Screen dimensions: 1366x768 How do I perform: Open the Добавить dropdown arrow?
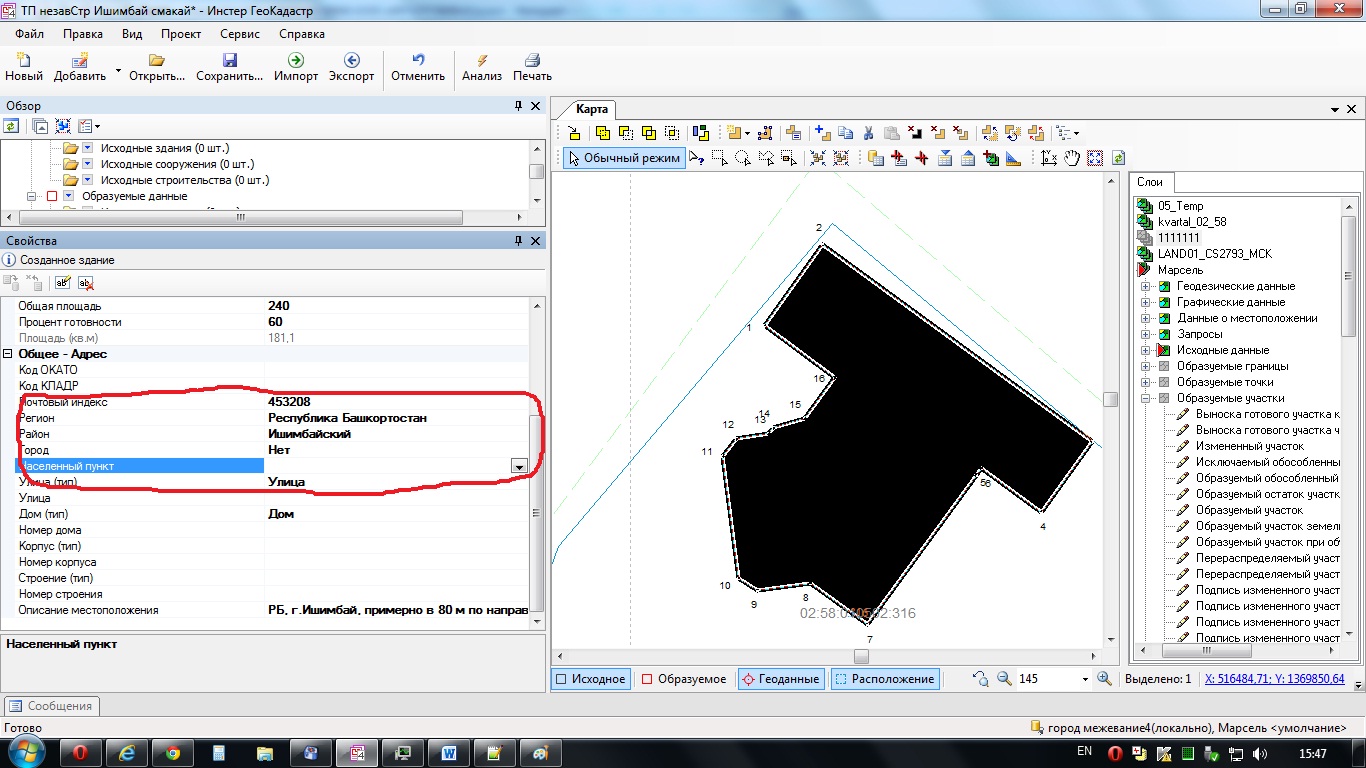tap(118, 70)
